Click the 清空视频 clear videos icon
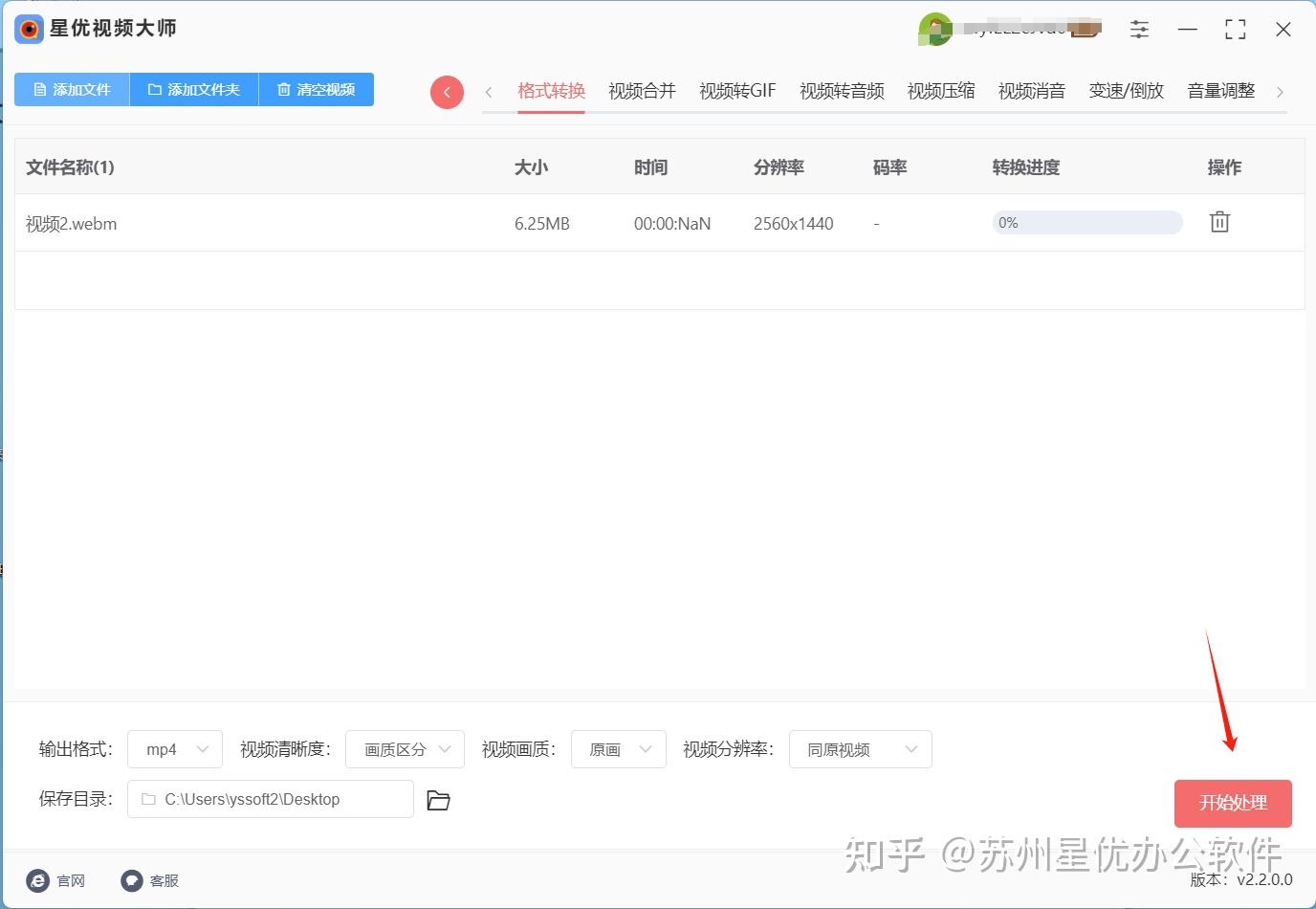Image resolution: width=1316 pixels, height=909 pixels. (x=283, y=88)
